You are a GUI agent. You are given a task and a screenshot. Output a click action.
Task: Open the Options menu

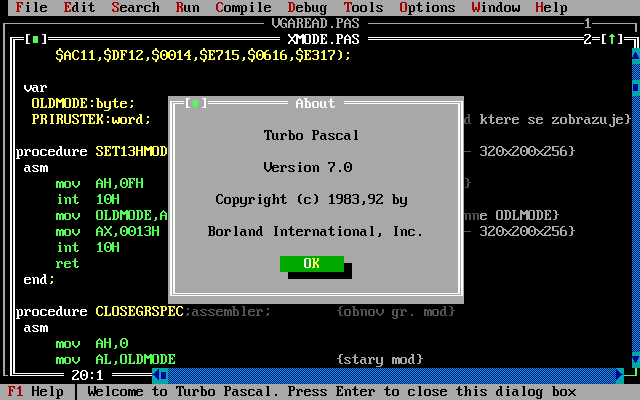[x=427, y=7]
